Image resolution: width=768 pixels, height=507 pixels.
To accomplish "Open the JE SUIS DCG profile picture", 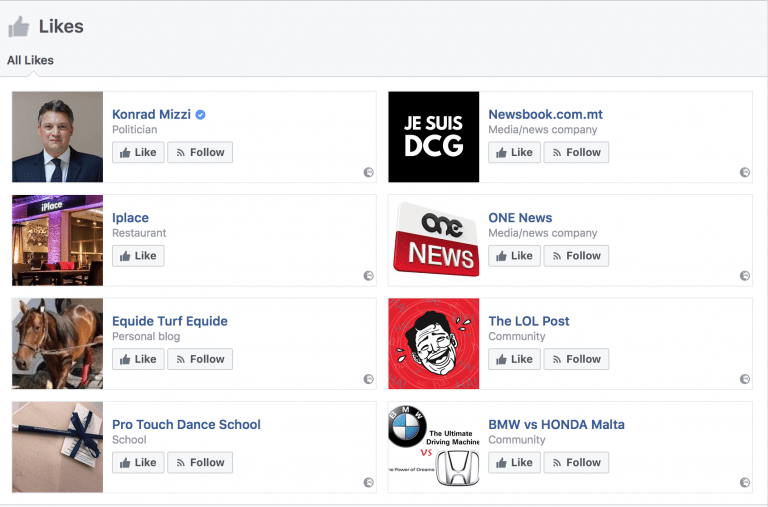I will point(433,137).
